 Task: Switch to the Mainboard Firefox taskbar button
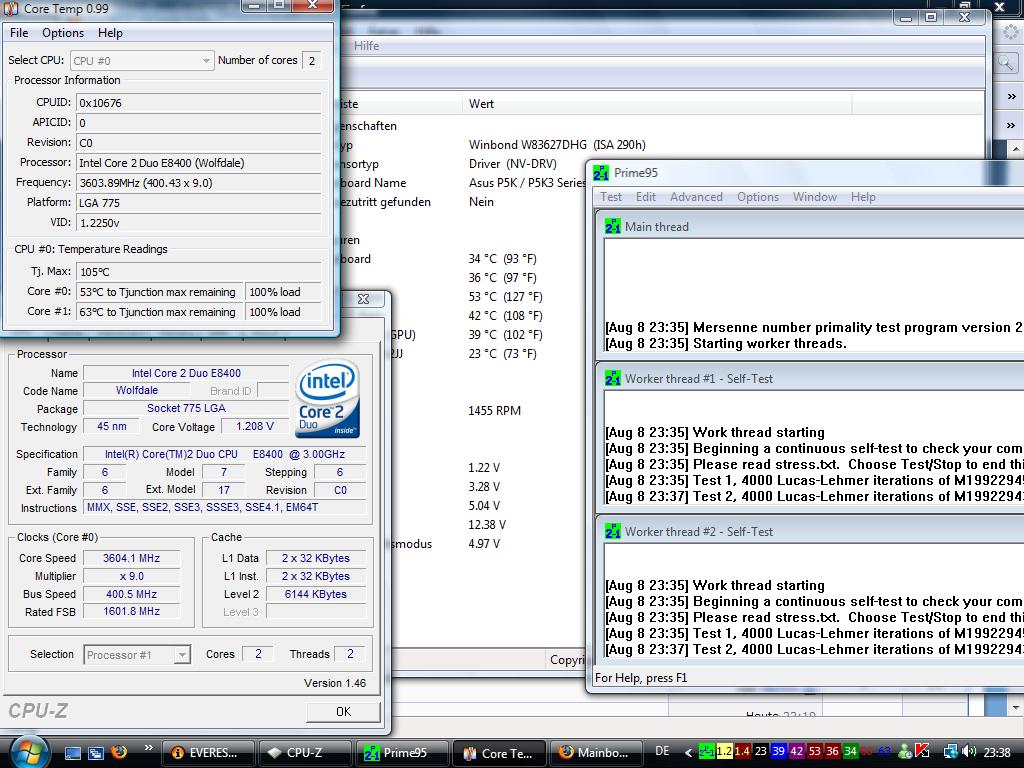(x=595, y=753)
